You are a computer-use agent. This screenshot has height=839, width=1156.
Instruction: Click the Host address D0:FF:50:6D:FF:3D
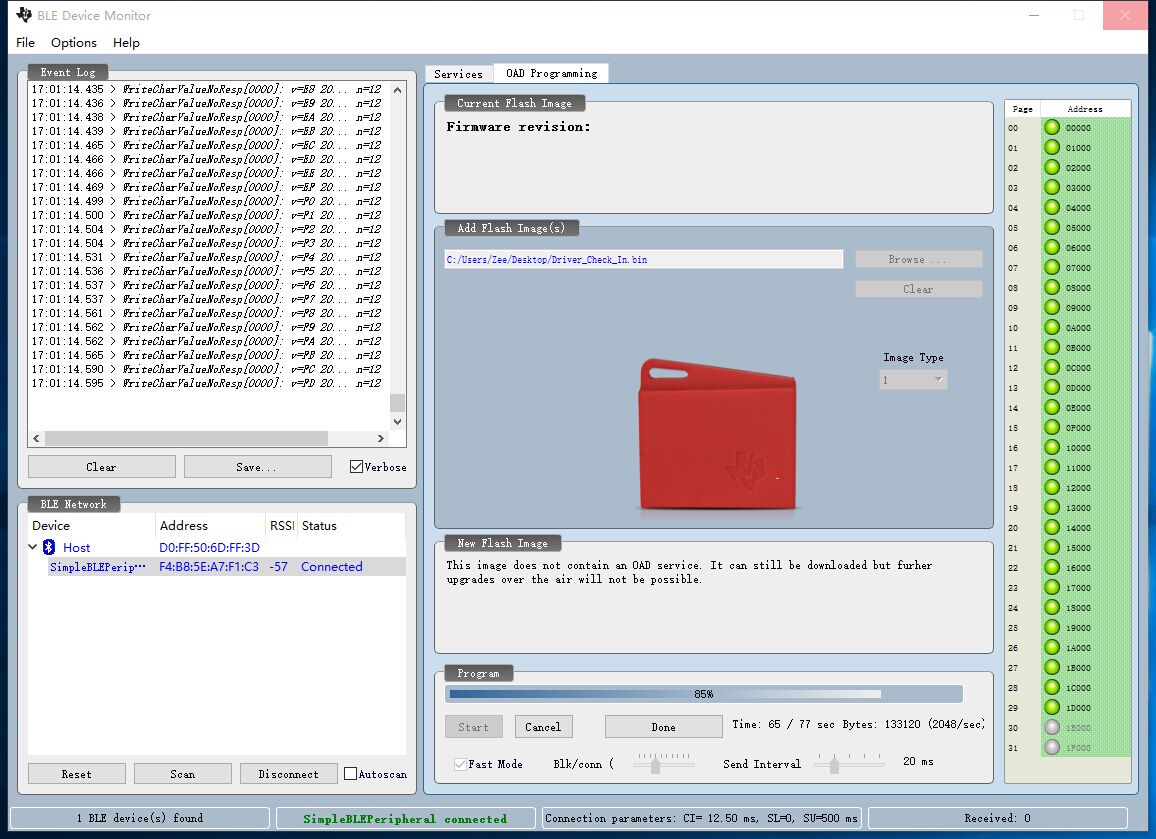coord(209,547)
